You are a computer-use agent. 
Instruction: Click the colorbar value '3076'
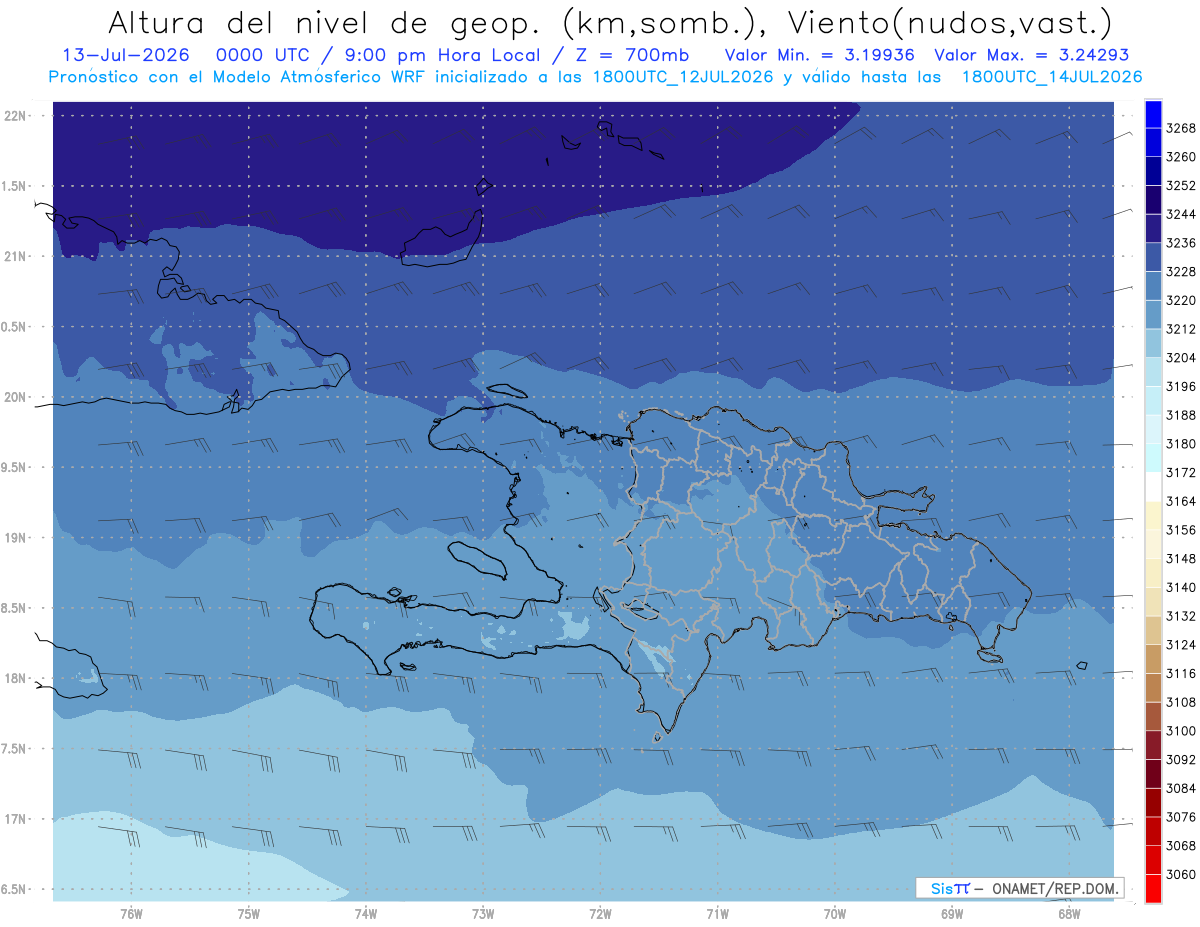pyautogui.click(x=1181, y=816)
